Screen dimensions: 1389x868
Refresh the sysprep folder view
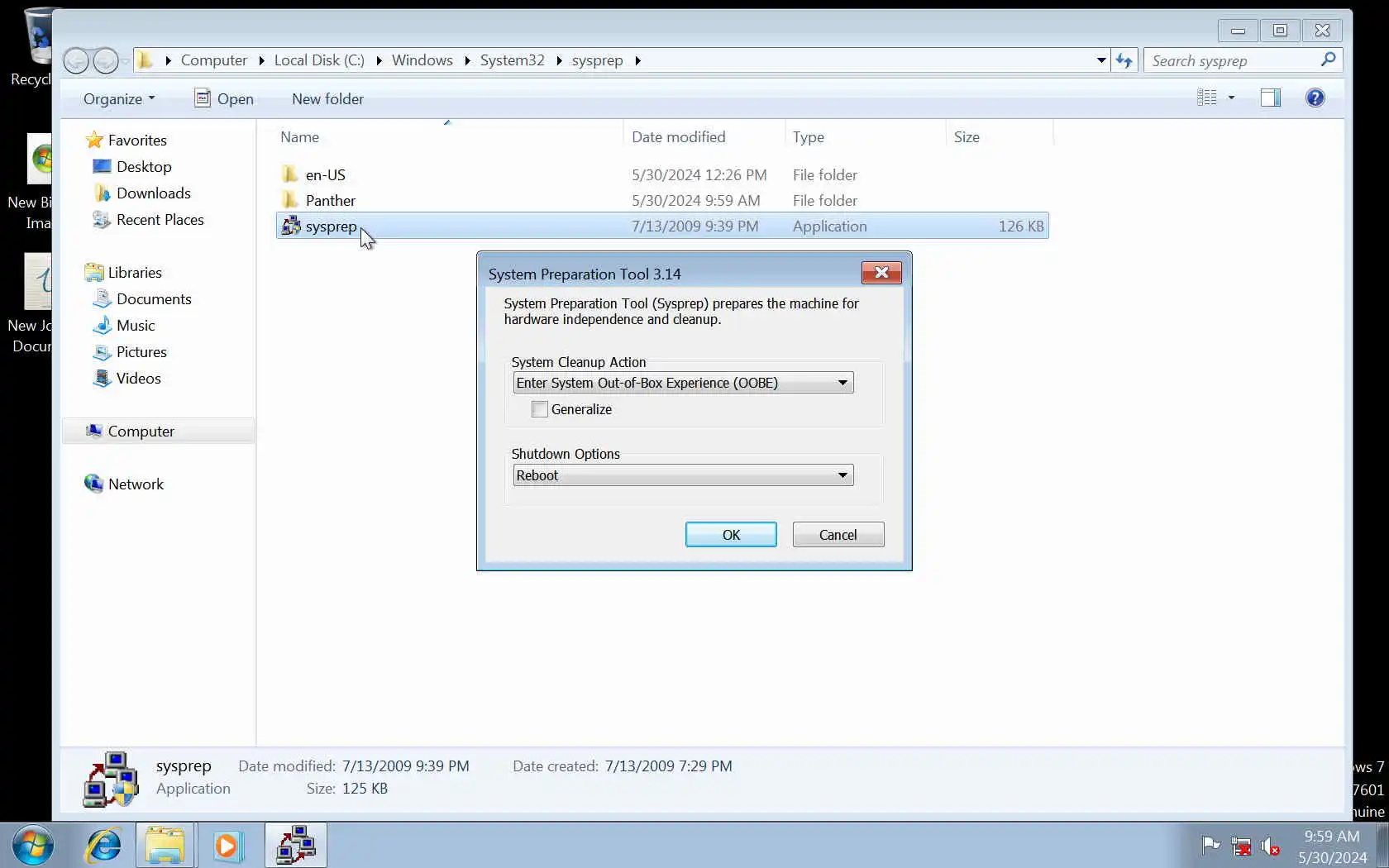1124,60
